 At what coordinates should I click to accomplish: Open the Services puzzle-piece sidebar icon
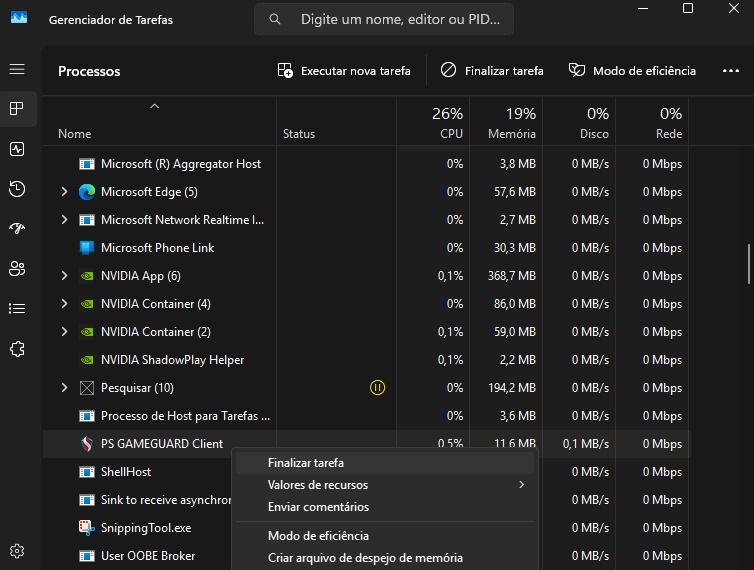click(17, 349)
